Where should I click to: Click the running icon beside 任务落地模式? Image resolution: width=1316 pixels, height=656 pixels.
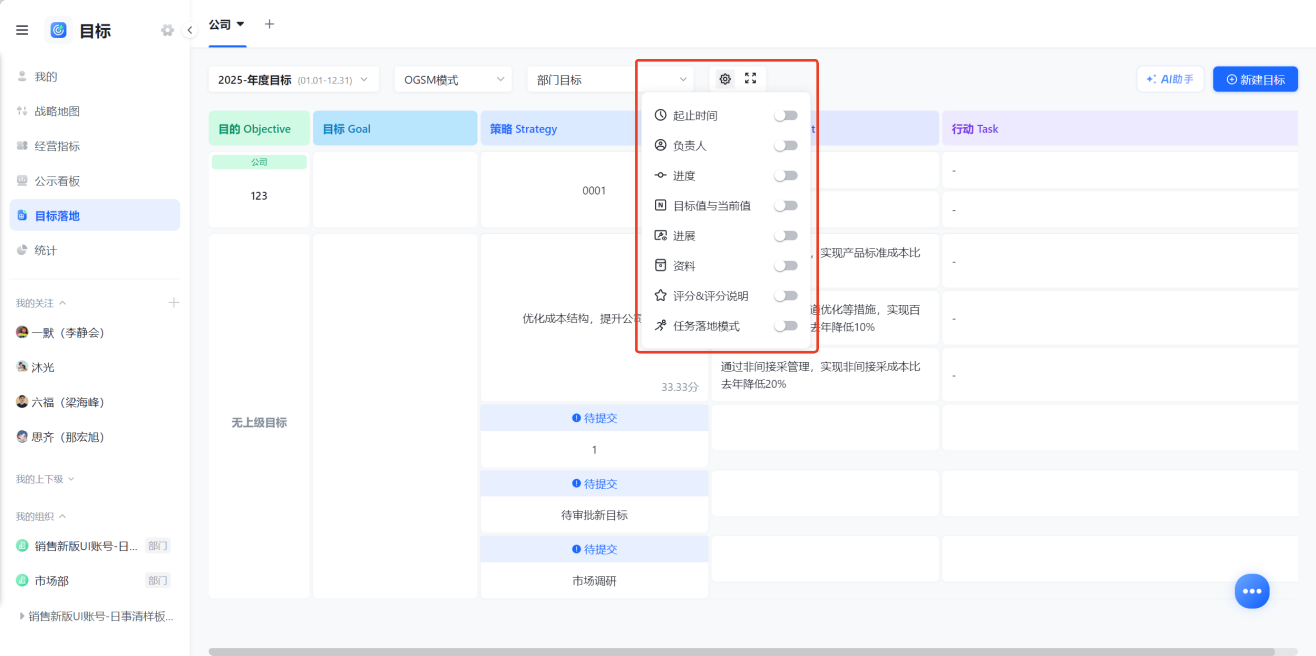(660, 325)
